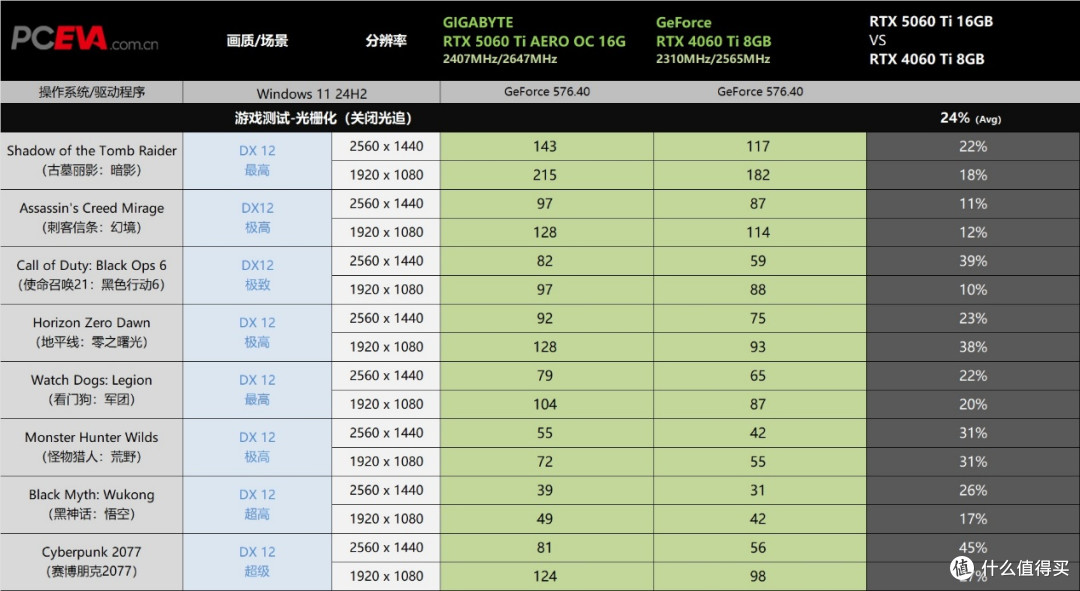The image size is (1080, 591).
Task: Click DX12 极高 setting for Assassin's Creed Mirage
Action: click(257, 218)
